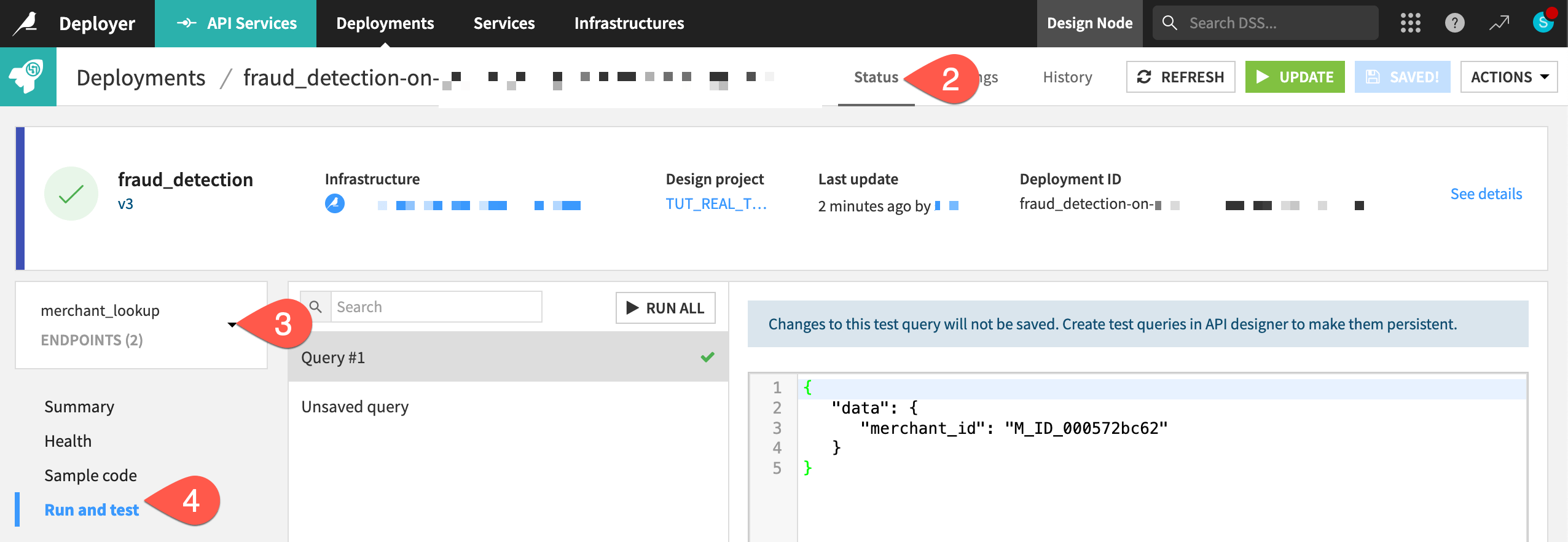This screenshot has width=1568, height=542.
Task: Click the query search magnifier icon
Action: pos(315,307)
